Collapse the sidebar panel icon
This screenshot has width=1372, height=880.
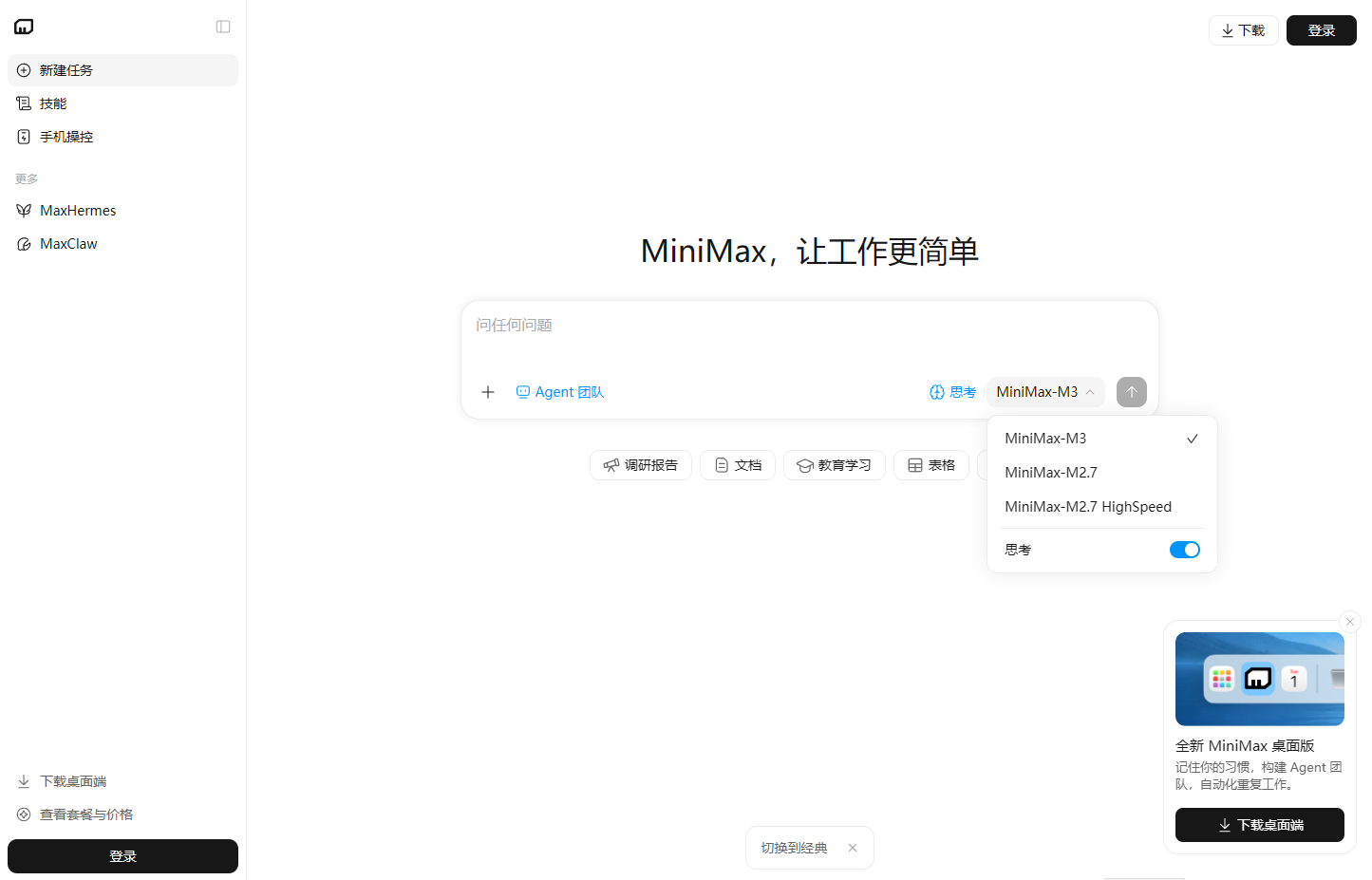pyautogui.click(x=223, y=27)
